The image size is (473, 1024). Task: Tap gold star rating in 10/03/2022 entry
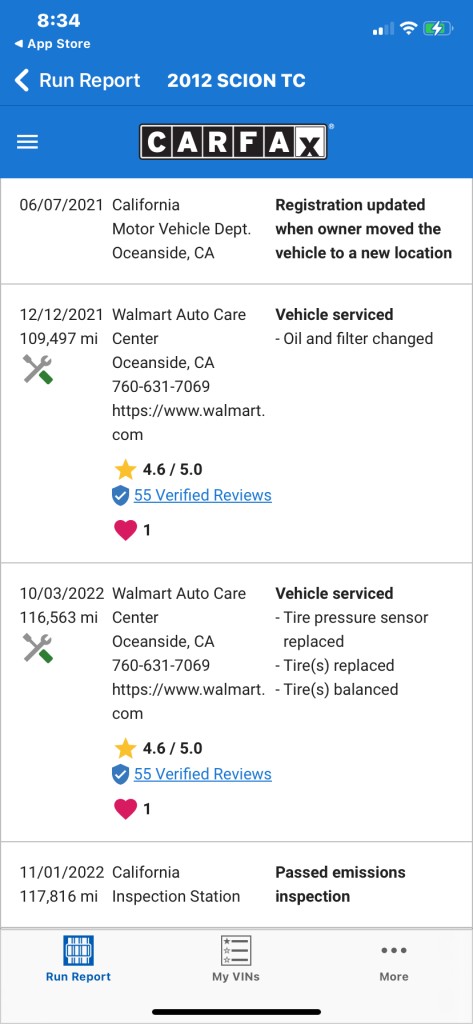pyautogui.click(x=125, y=748)
